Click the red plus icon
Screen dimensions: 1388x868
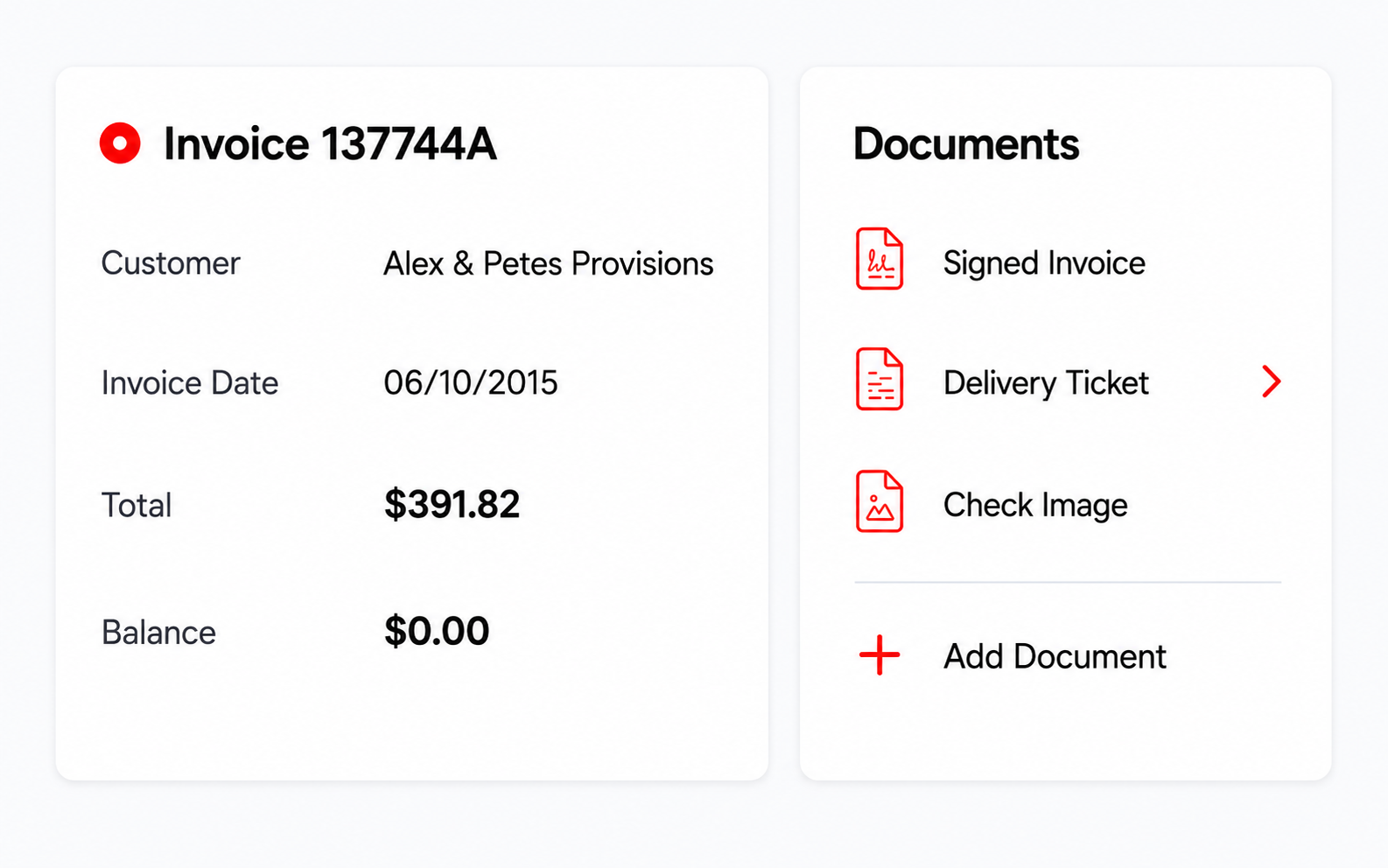880,655
